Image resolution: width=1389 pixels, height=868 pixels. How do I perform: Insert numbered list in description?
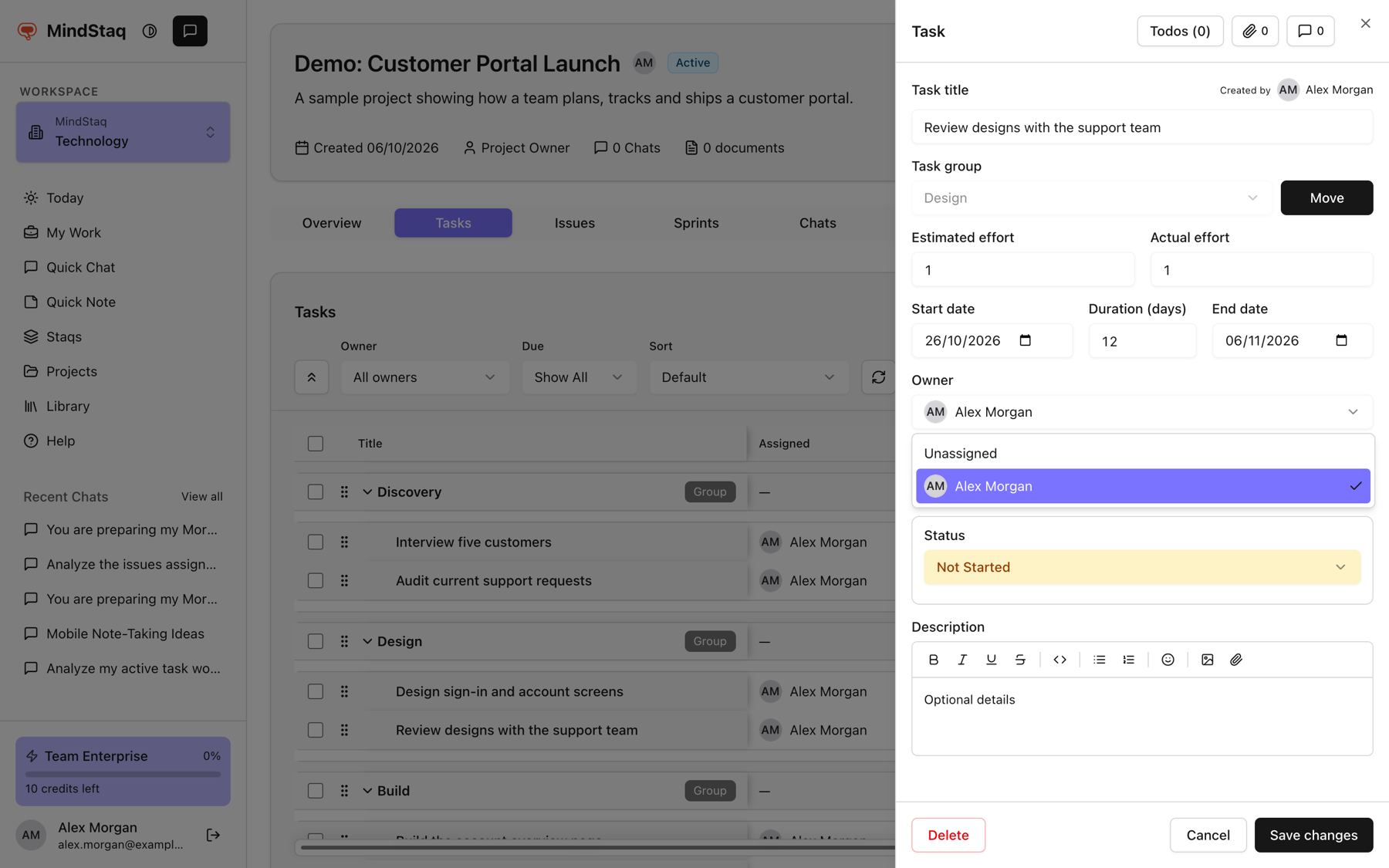click(x=1128, y=660)
